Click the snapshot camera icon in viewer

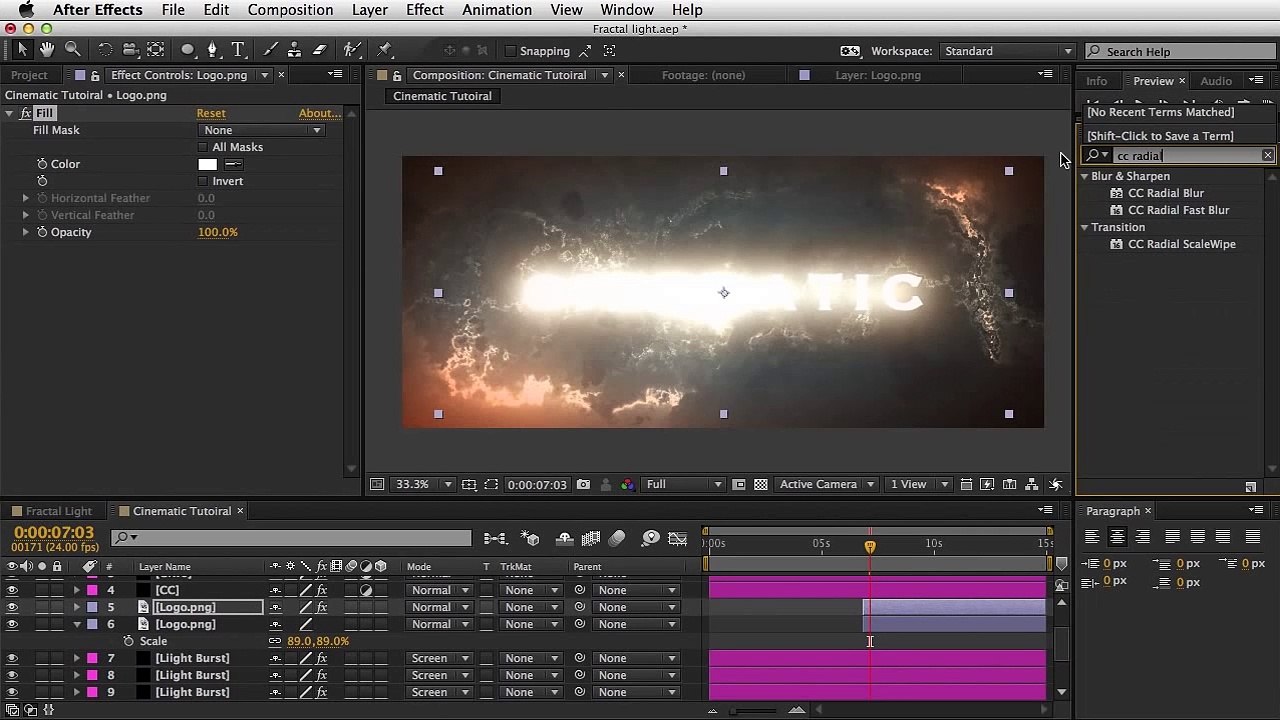click(583, 485)
